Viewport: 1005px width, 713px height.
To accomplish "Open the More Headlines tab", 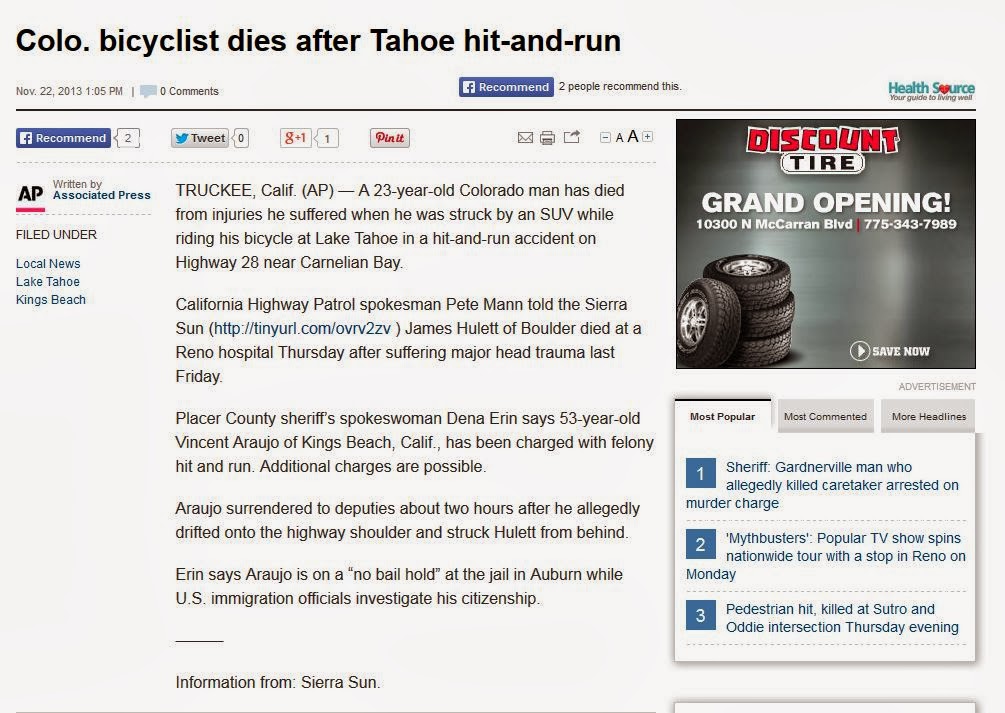I will pos(928,416).
